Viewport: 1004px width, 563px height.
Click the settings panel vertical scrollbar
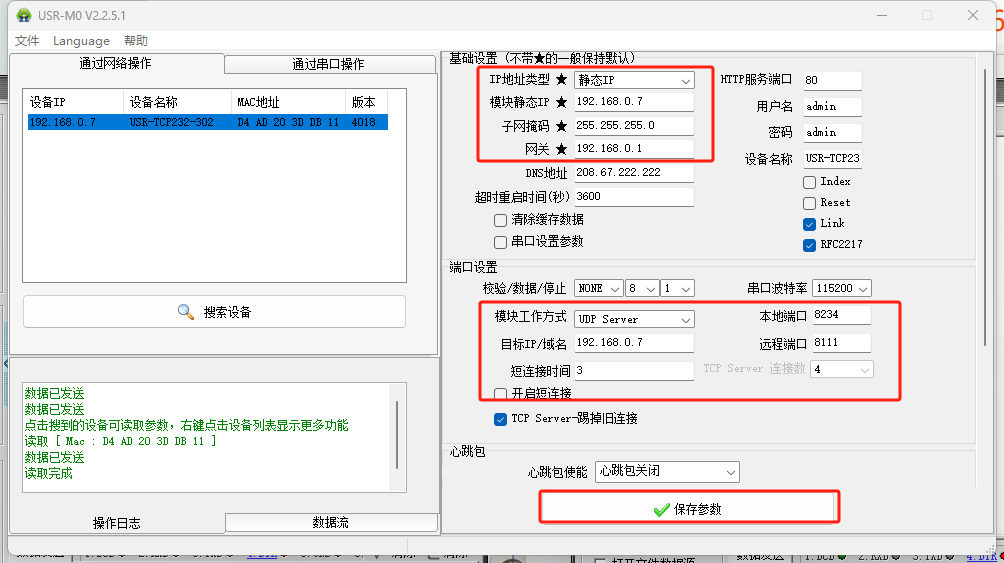[985, 208]
